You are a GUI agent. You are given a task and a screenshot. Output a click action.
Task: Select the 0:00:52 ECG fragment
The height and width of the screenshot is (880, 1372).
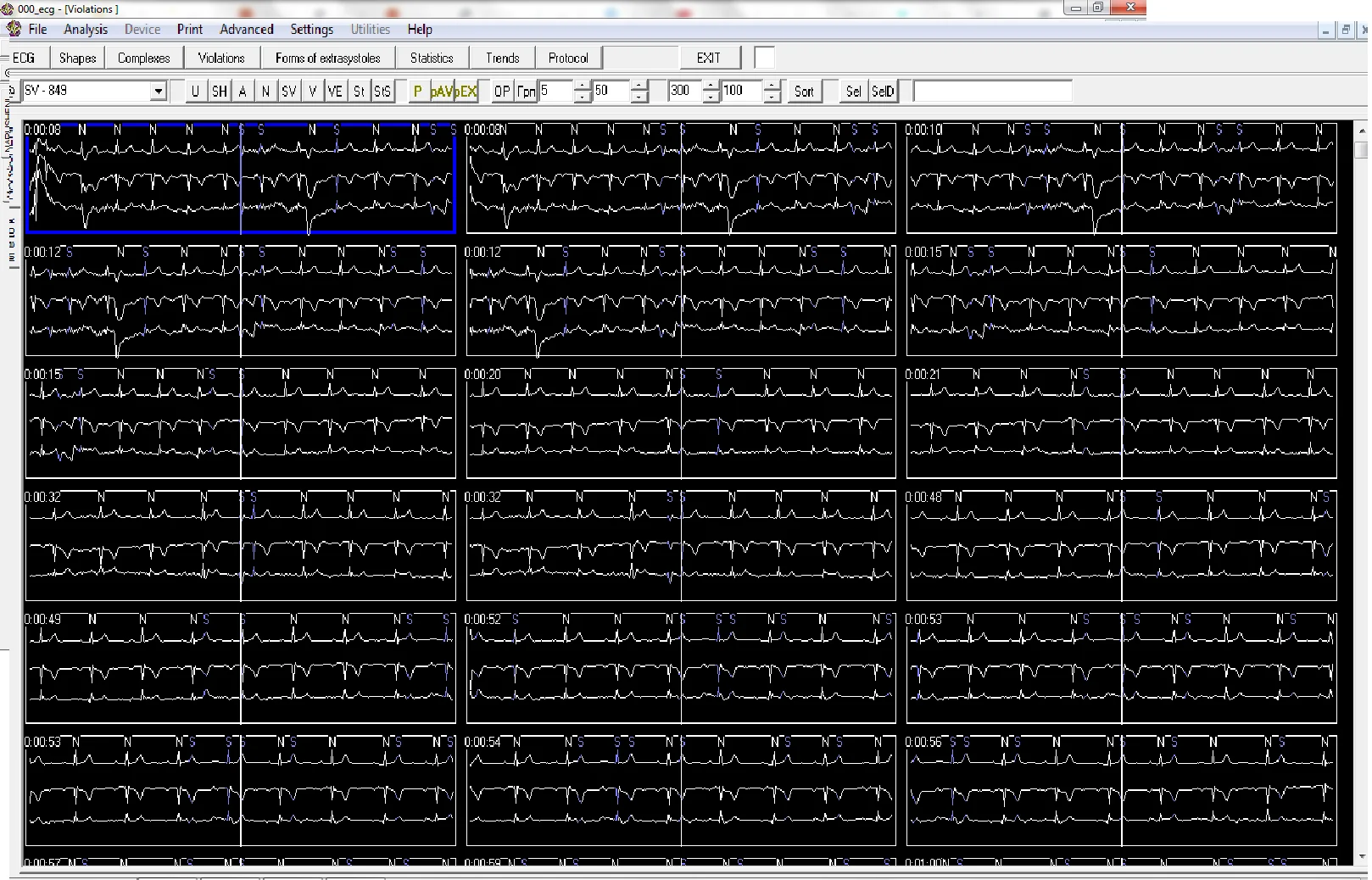[x=681, y=668]
